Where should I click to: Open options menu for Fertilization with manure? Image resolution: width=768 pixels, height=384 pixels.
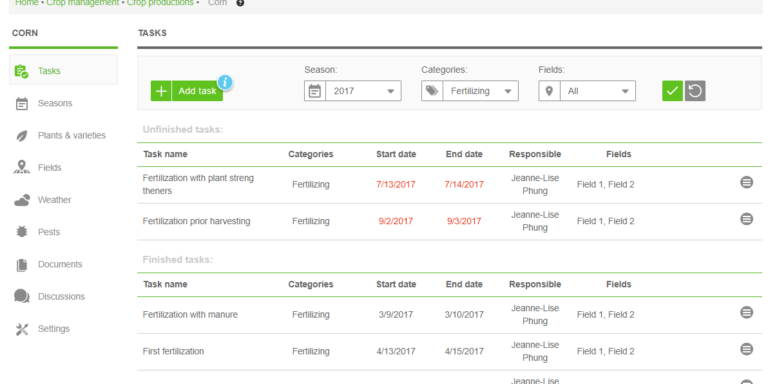click(746, 312)
